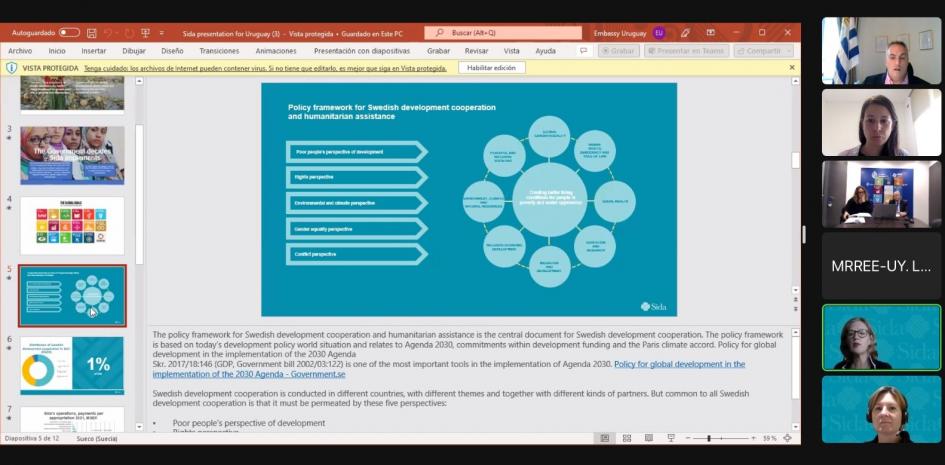This screenshot has width=945, height=465.
Task: Select slide 4 global goals thumbnail
Action: tap(72, 226)
